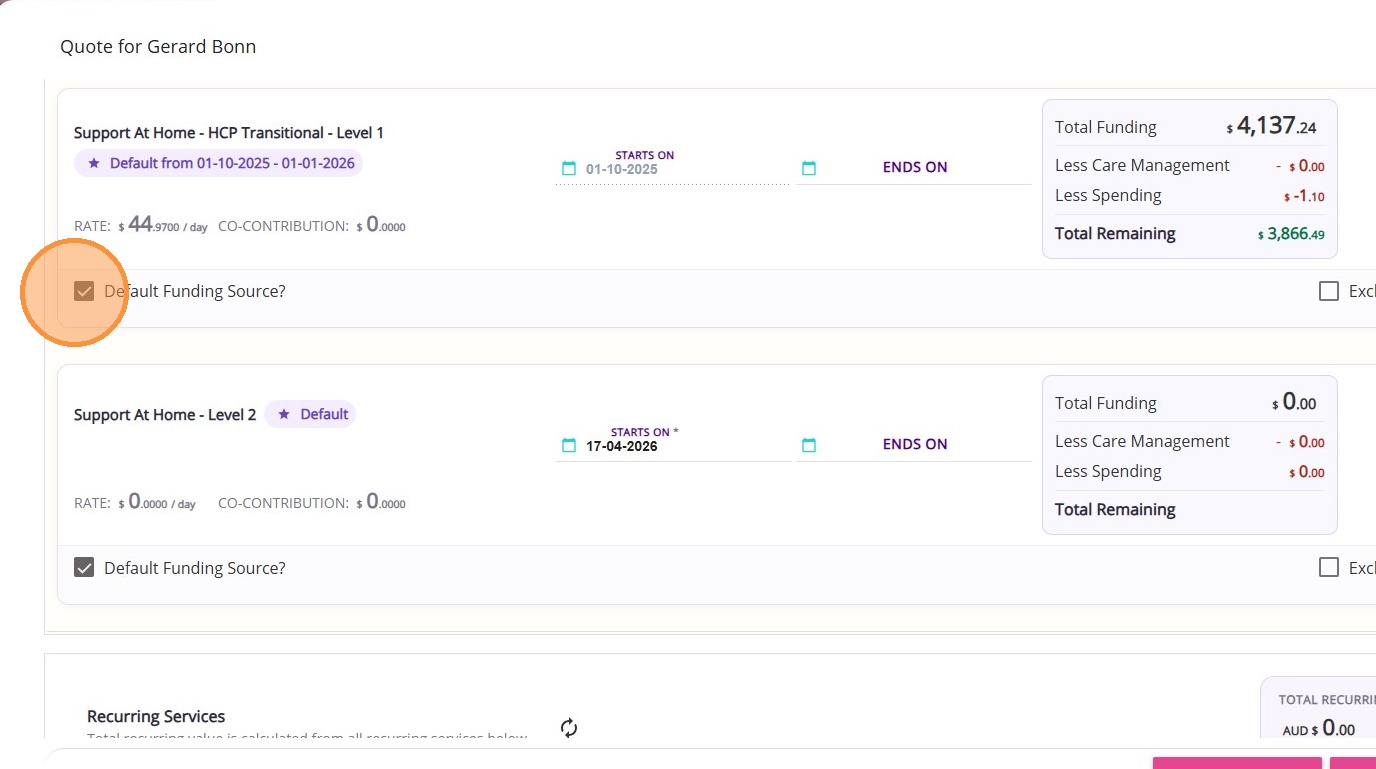Viewport: 1376px width, 769px height.
Task: Click the 01-10-2025 Starts On date field
Action: [660, 169]
